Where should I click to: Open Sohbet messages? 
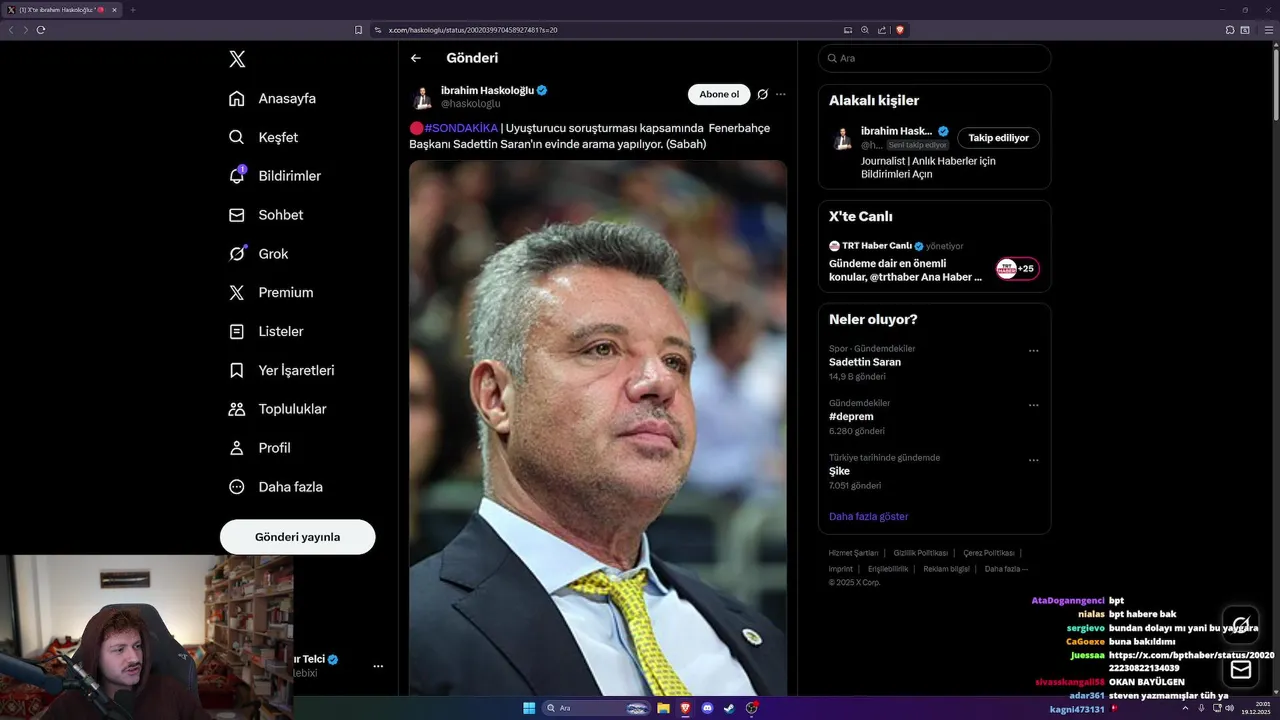265,215
